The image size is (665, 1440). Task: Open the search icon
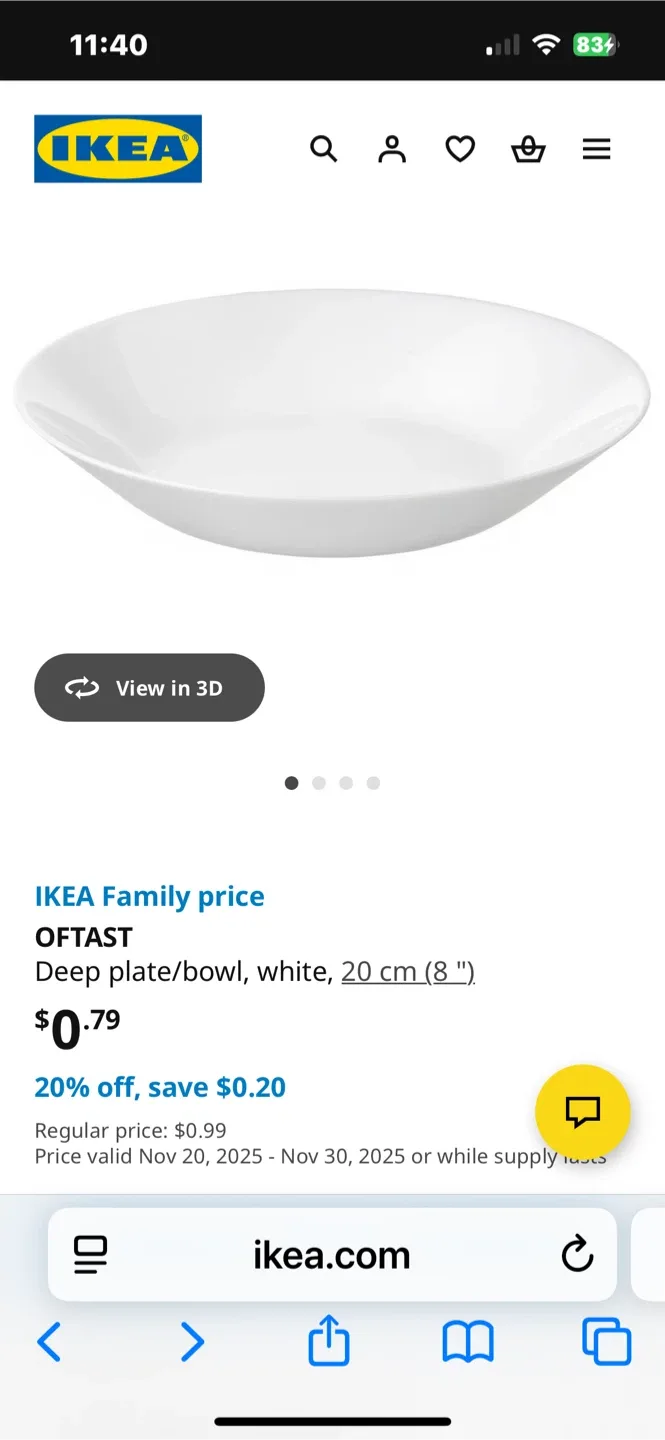(324, 148)
